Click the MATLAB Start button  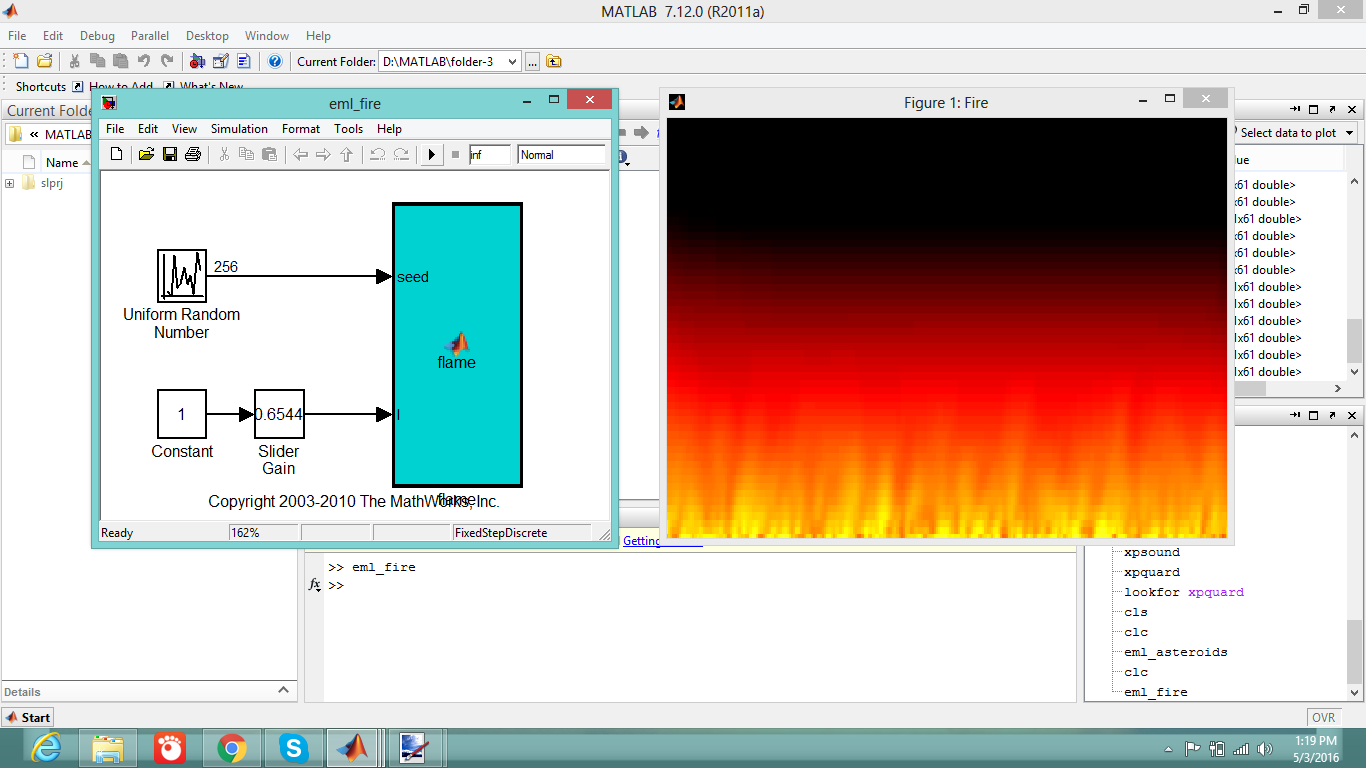[x=28, y=717]
